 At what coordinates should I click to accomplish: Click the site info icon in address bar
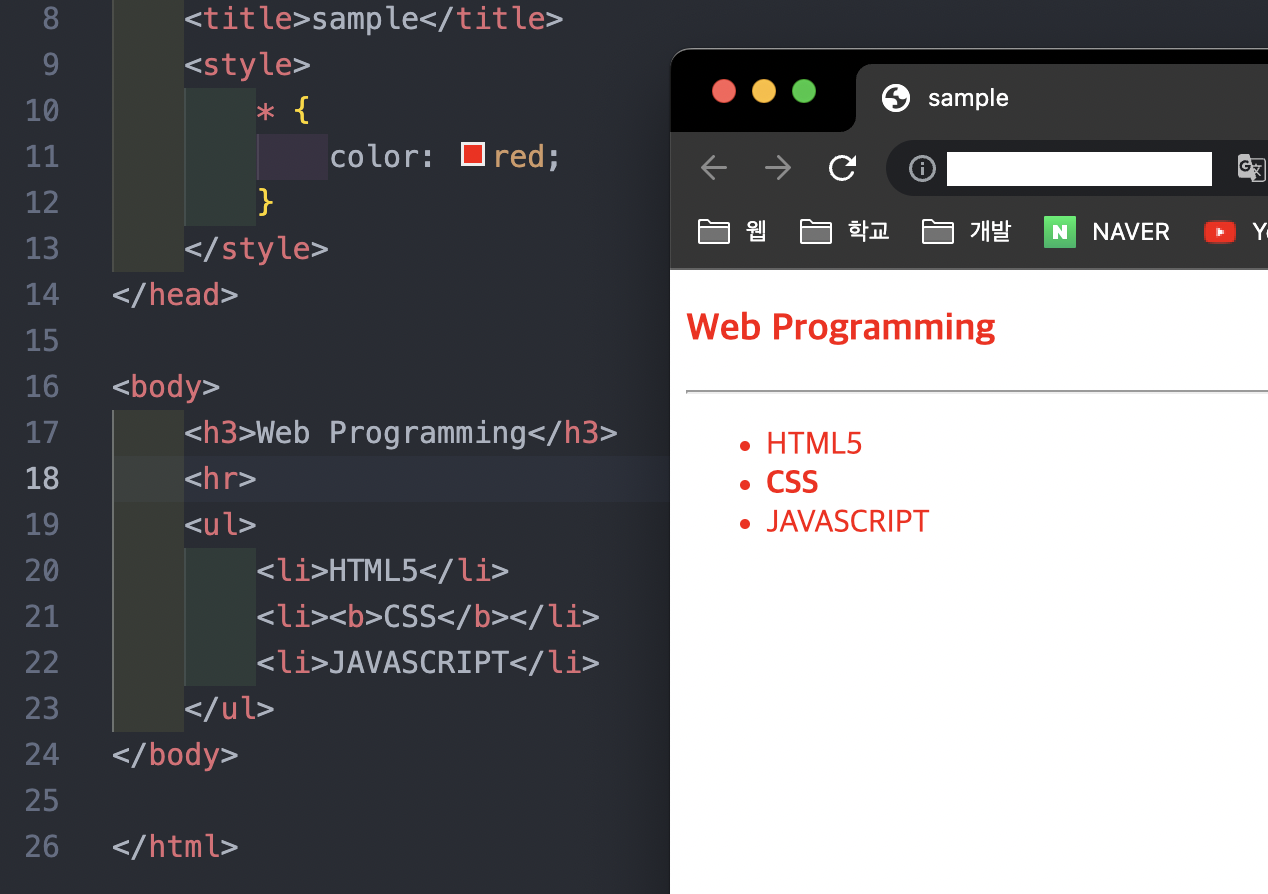922,168
